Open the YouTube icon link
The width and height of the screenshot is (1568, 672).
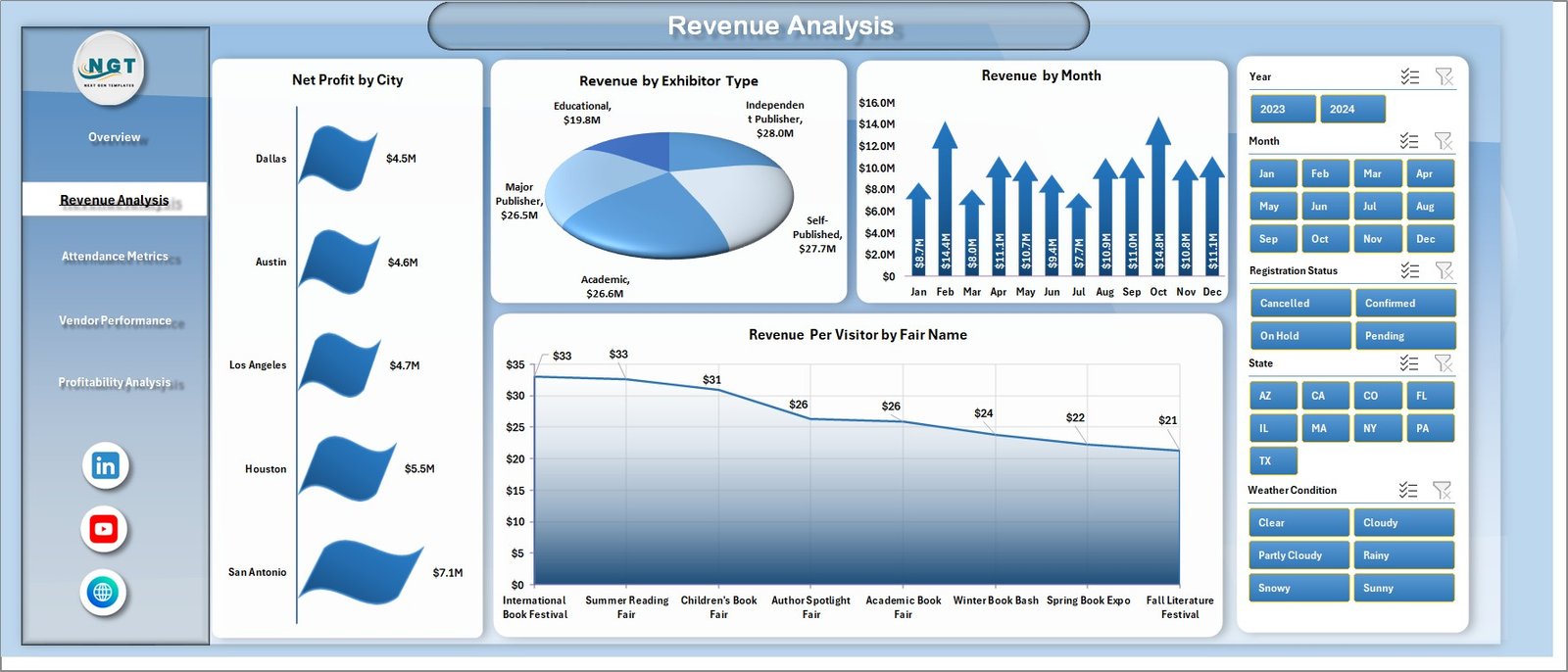104,530
